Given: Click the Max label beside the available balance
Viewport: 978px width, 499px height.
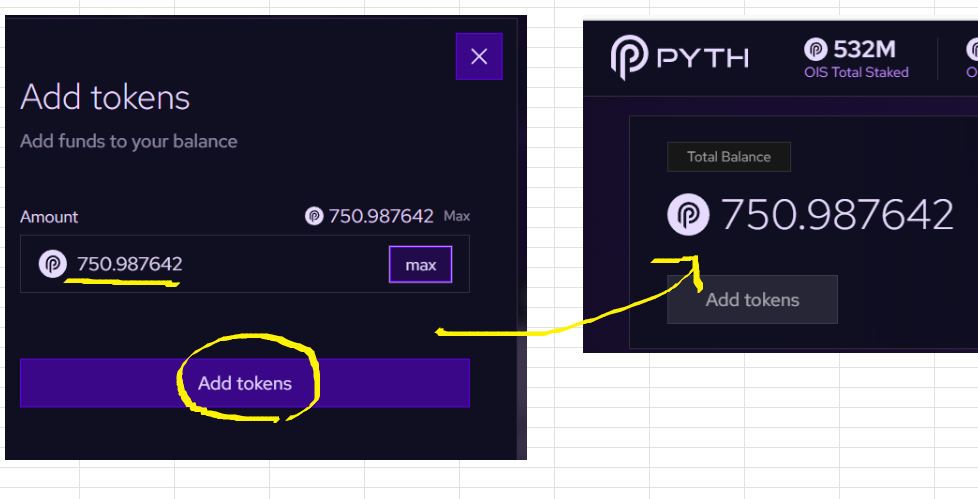Looking at the screenshot, I should 457,216.
